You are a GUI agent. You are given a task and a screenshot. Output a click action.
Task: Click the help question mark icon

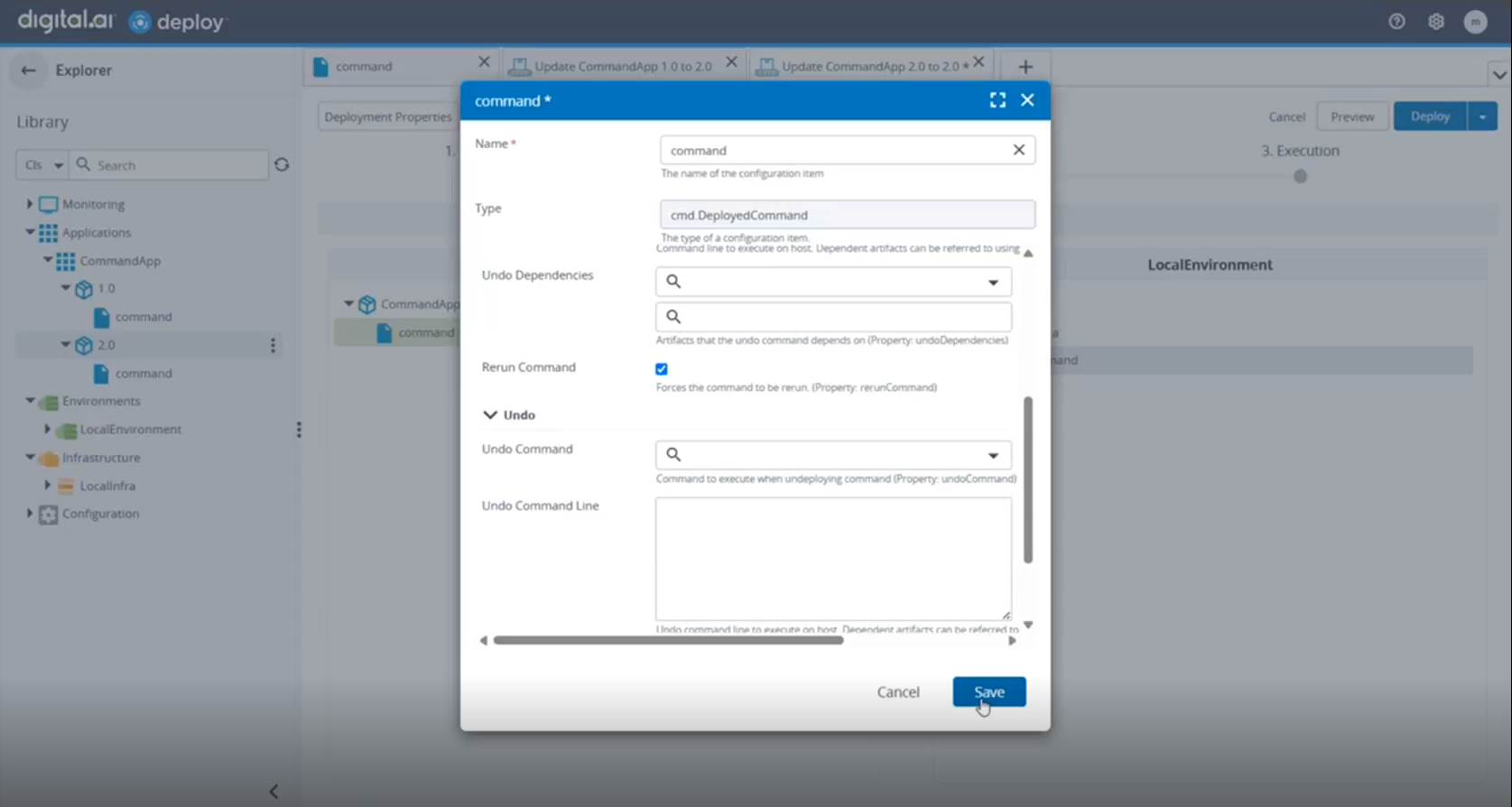[1396, 22]
